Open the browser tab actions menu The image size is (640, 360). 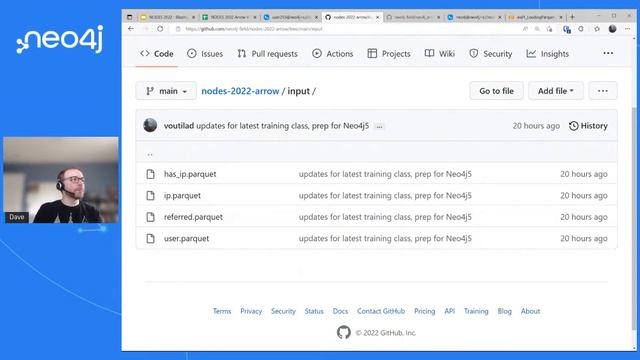(129, 17)
